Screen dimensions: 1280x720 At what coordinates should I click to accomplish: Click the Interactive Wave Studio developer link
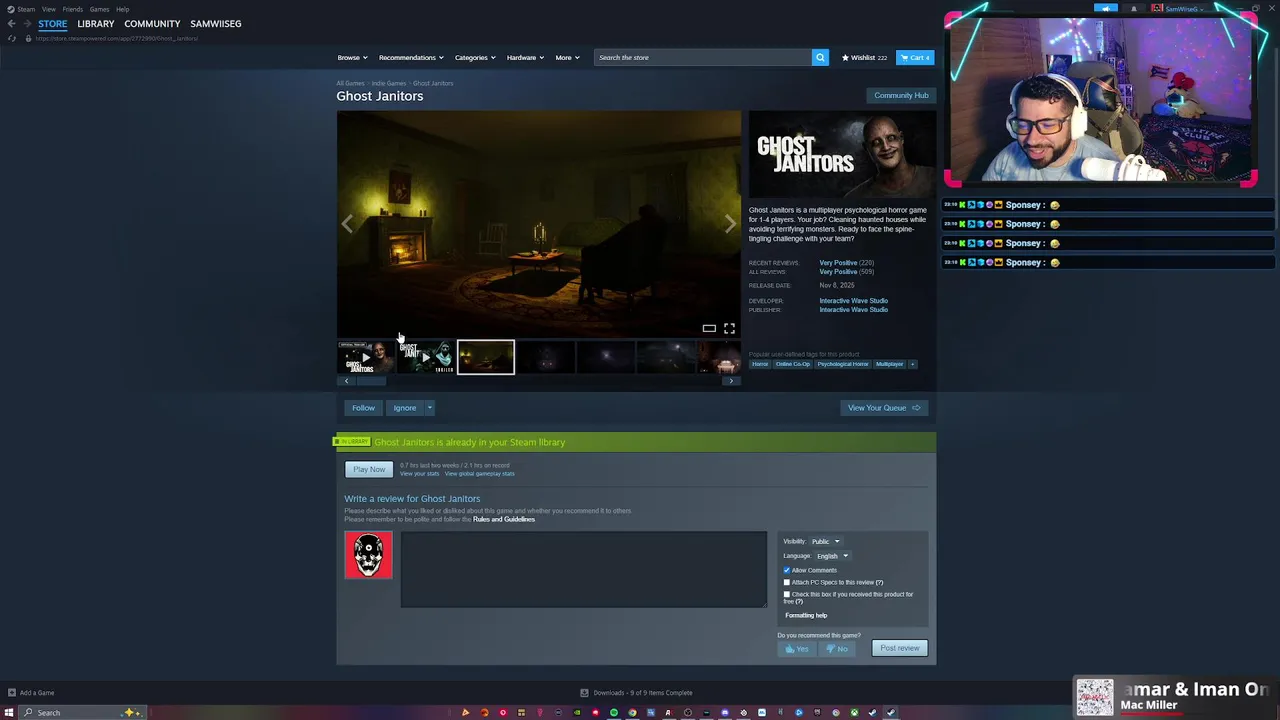[854, 301]
